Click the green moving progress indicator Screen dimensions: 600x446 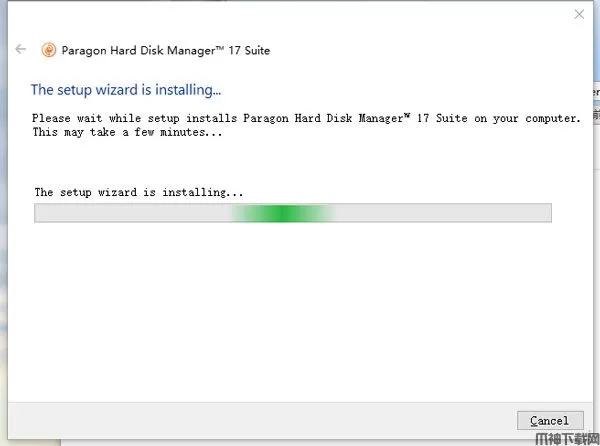(x=283, y=213)
